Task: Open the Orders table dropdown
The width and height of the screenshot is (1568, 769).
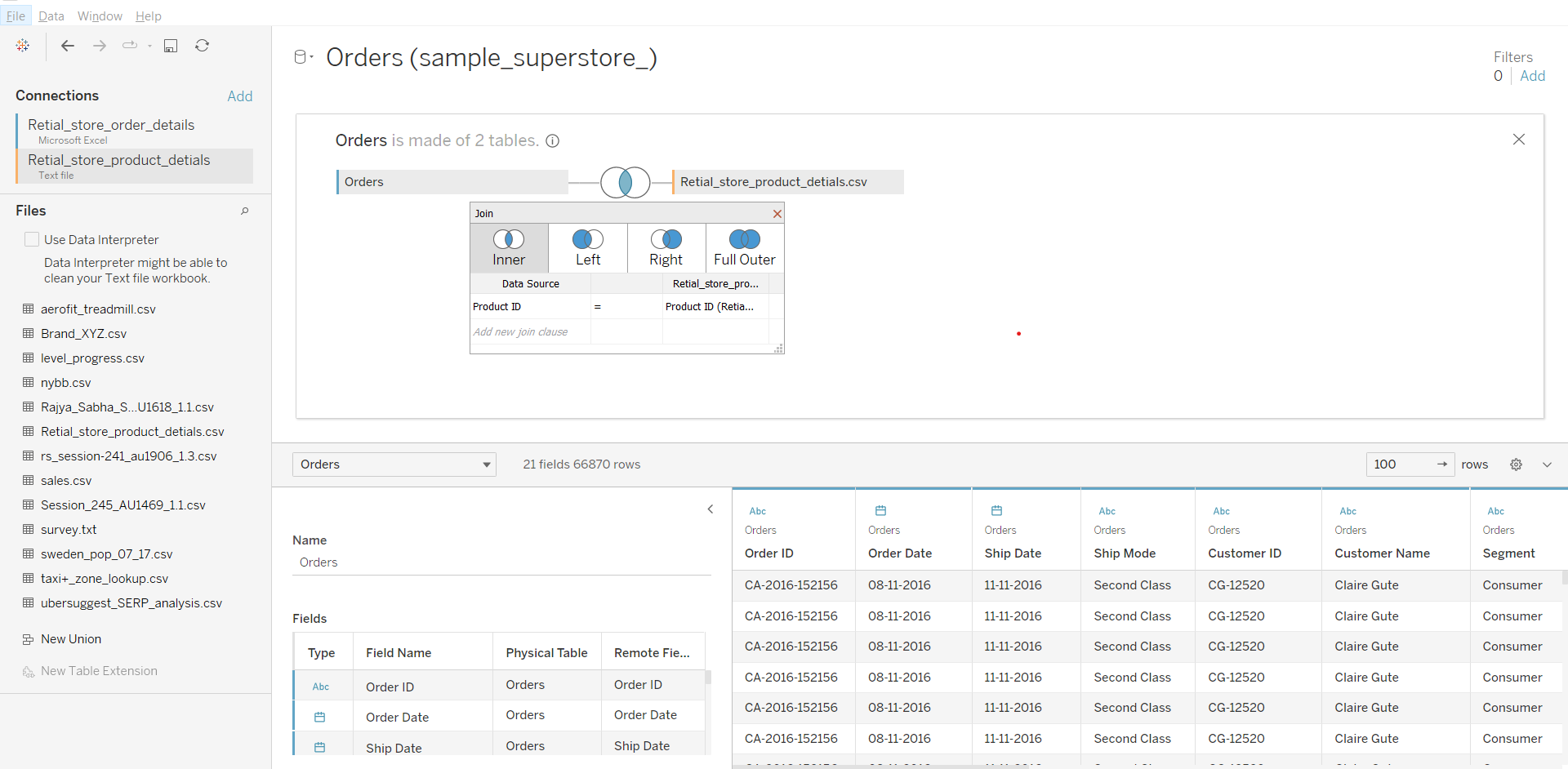Action: [394, 465]
